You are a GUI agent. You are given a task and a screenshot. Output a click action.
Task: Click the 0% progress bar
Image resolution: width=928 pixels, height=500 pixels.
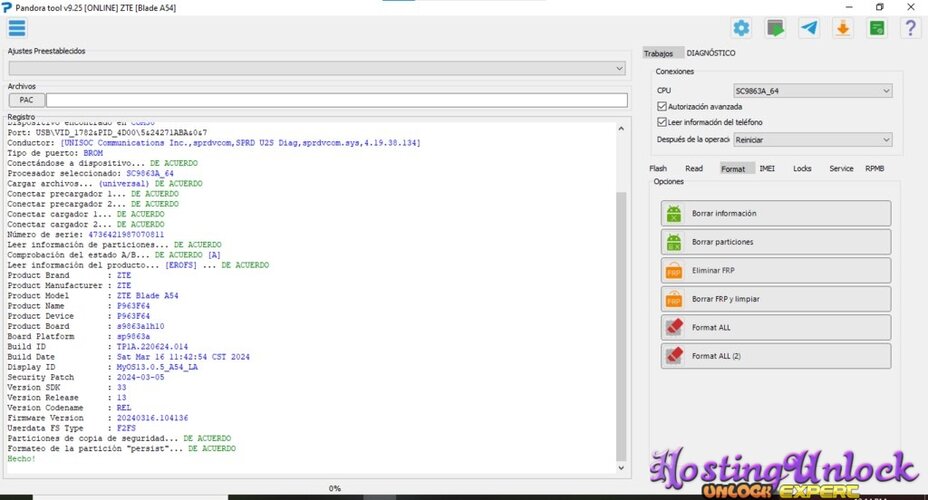tap(335, 489)
